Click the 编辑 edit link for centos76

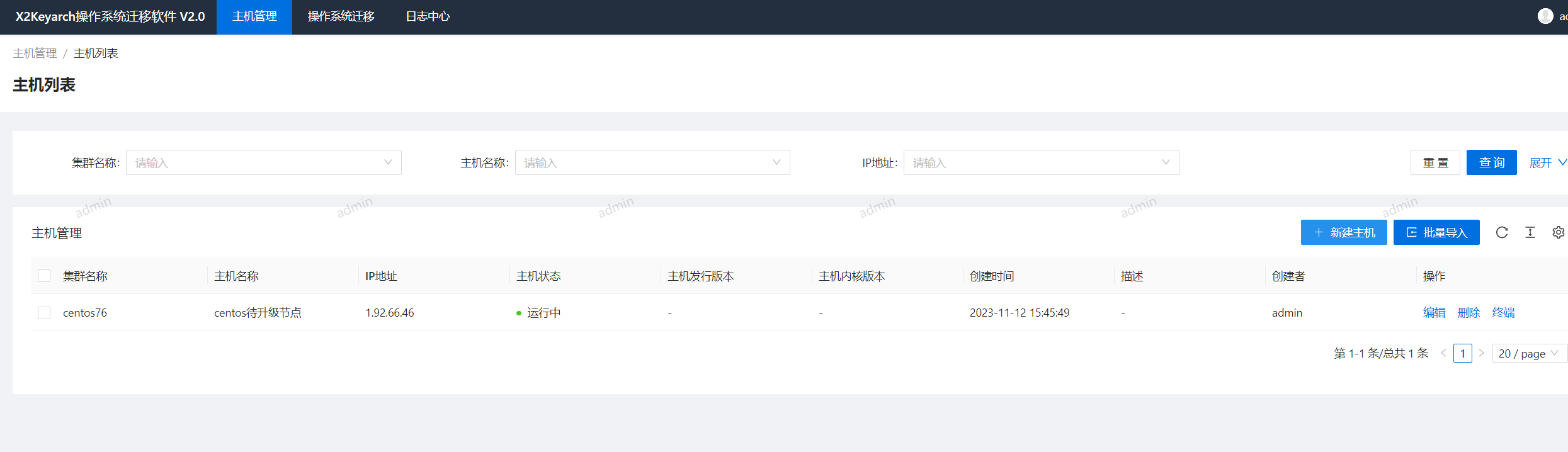click(x=1434, y=313)
